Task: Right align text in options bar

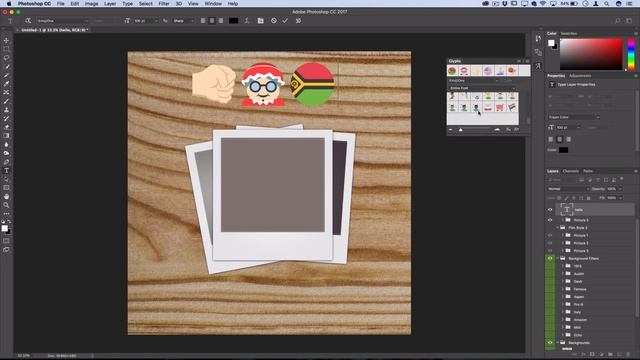Action: pyautogui.click(x=221, y=21)
